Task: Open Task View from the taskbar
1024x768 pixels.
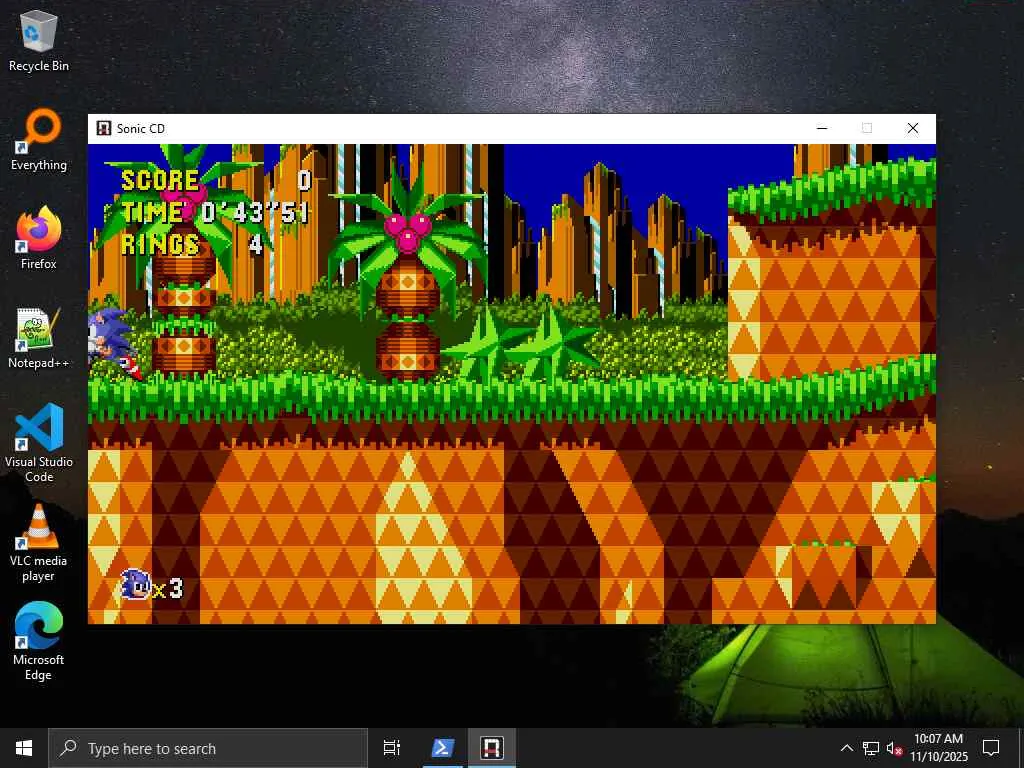Action: pyautogui.click(x=392, y=748)
